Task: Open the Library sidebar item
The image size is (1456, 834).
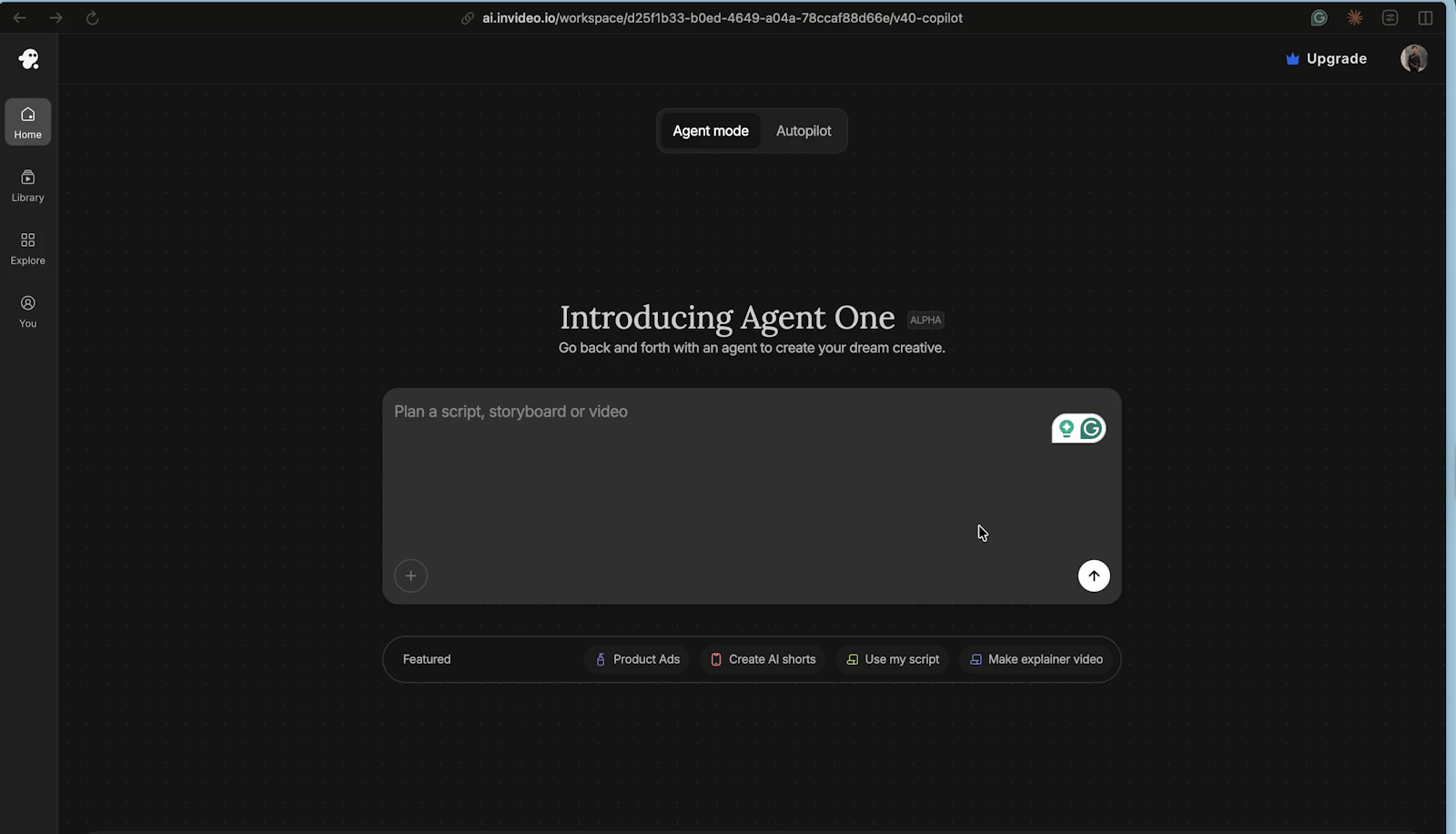Action: tap(28, 185)
